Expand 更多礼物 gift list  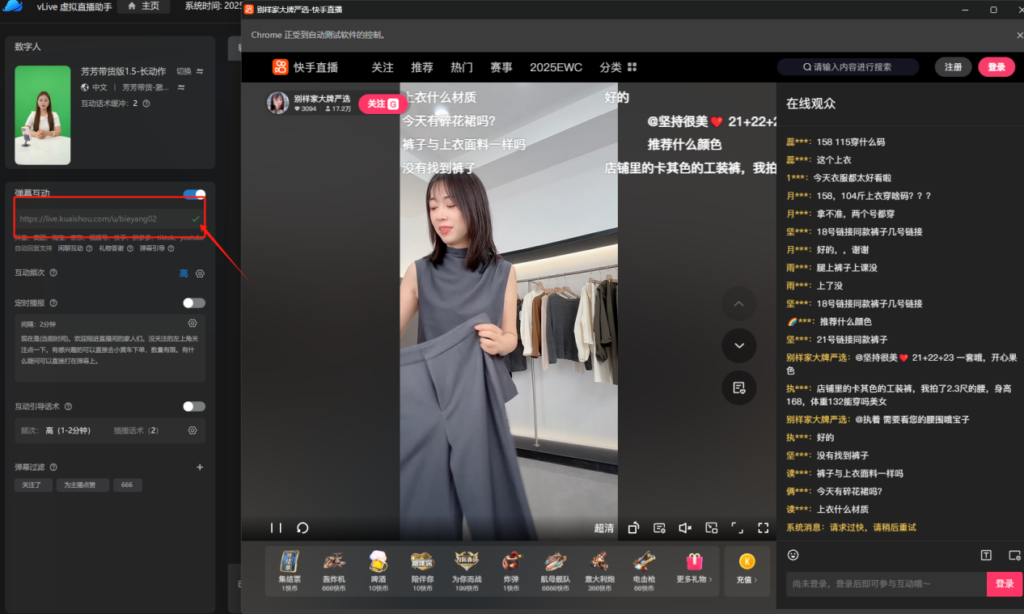[694, 565]
